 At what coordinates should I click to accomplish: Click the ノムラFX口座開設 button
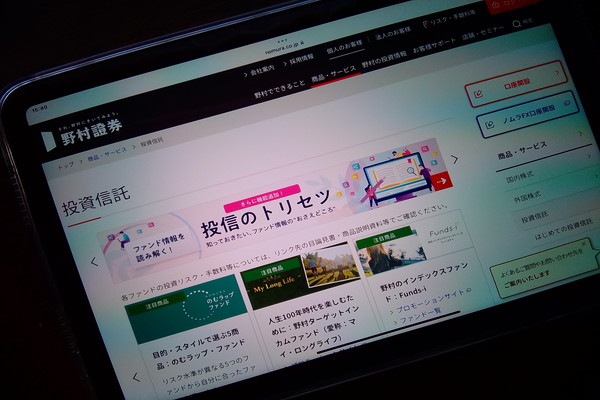point(527,114)
